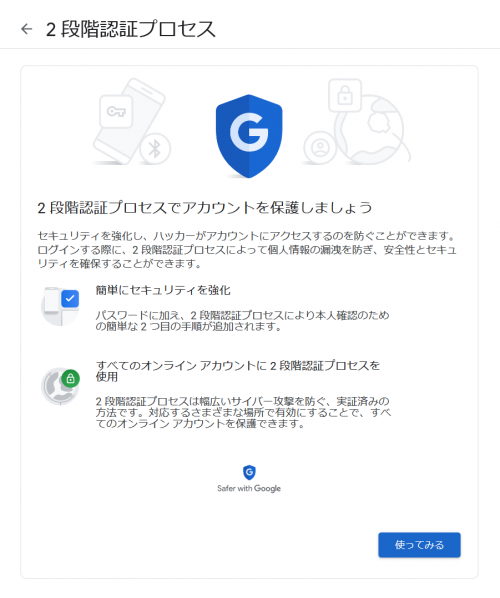
Task: Click the heading 2 段階認証プロセスでアカウントを保護しましょう
Action: [205, 208]
